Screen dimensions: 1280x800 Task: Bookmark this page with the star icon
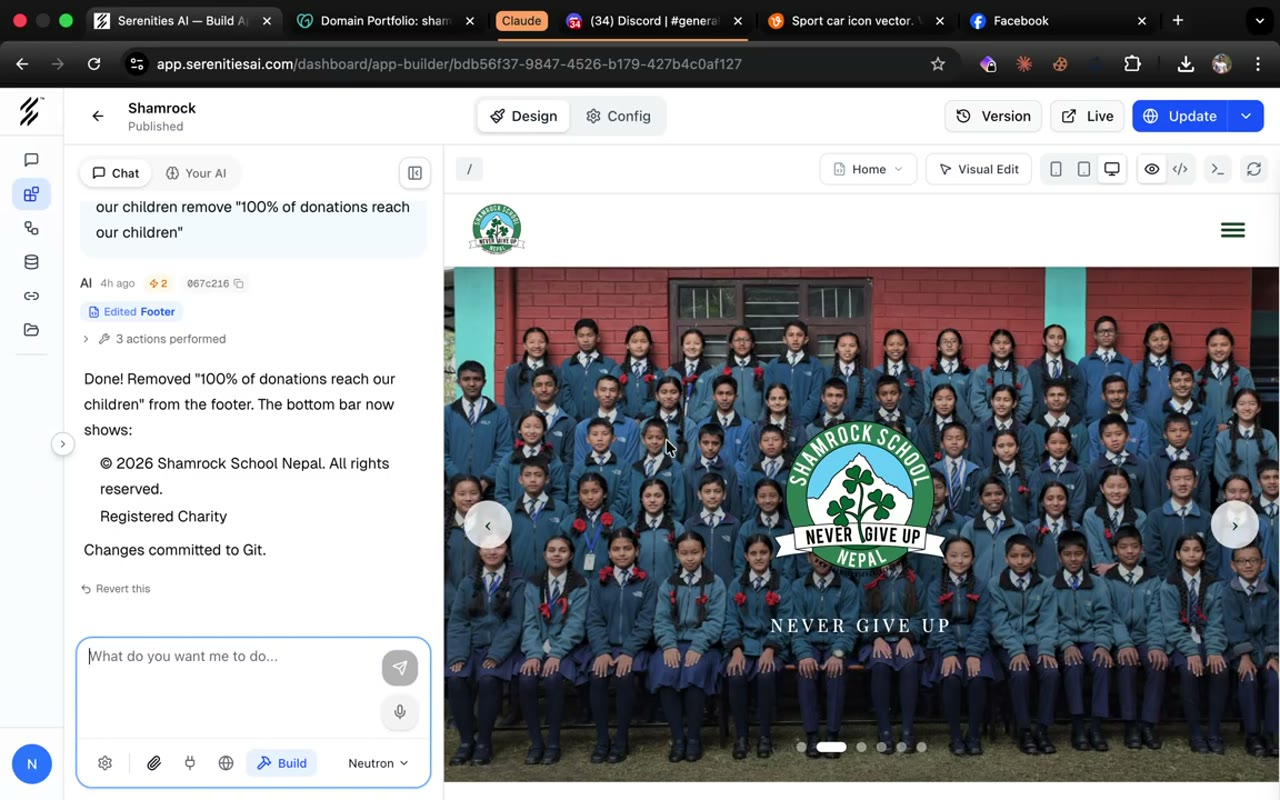(x=937, y=64)
